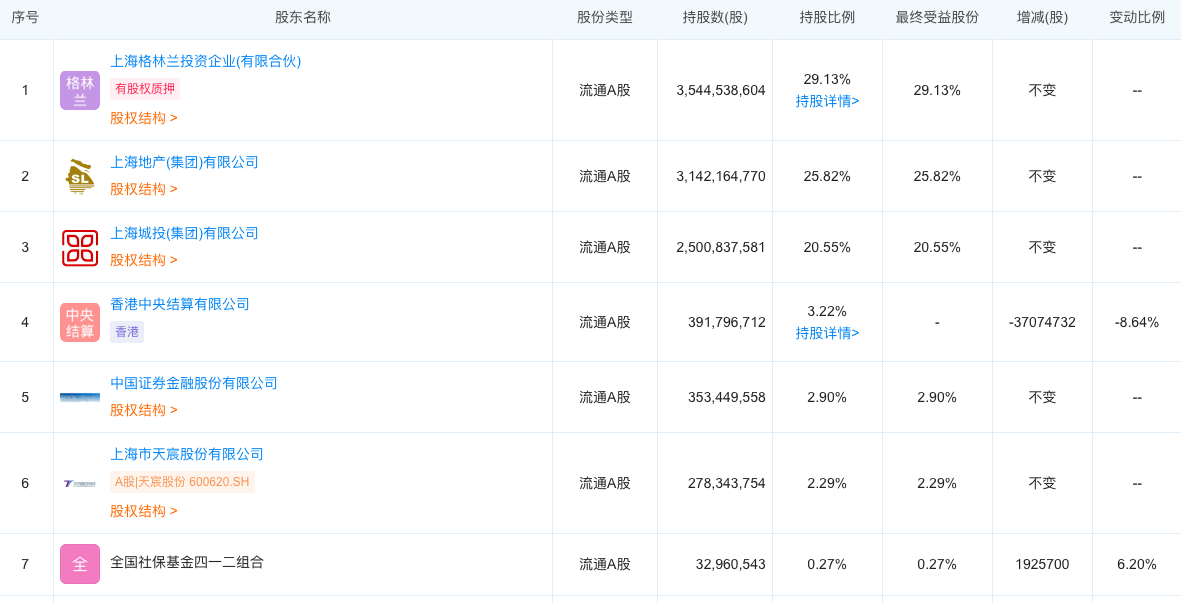This screenshot has width=1181, height=603.
Task: Click the share count 391,796,712
Action: tap(727, 322)
